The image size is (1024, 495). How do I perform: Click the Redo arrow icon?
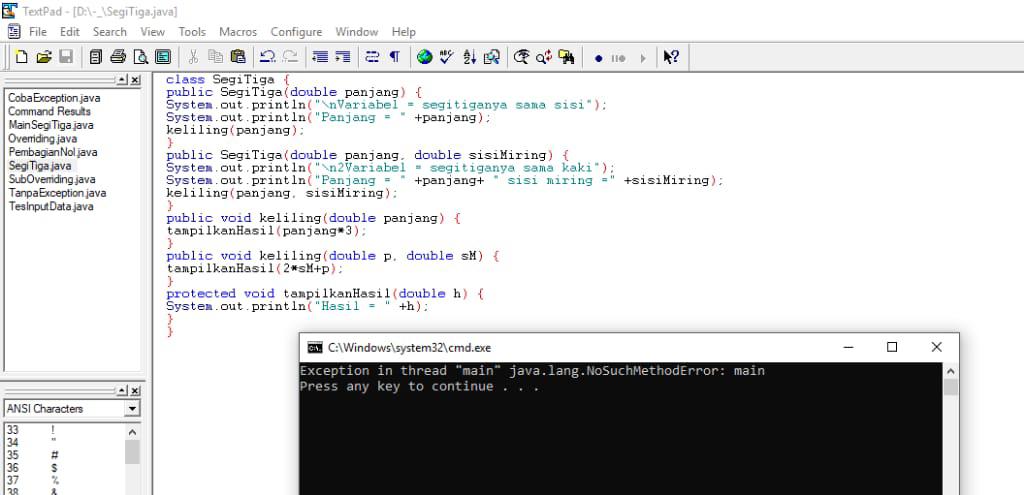[x=290, y=57]
